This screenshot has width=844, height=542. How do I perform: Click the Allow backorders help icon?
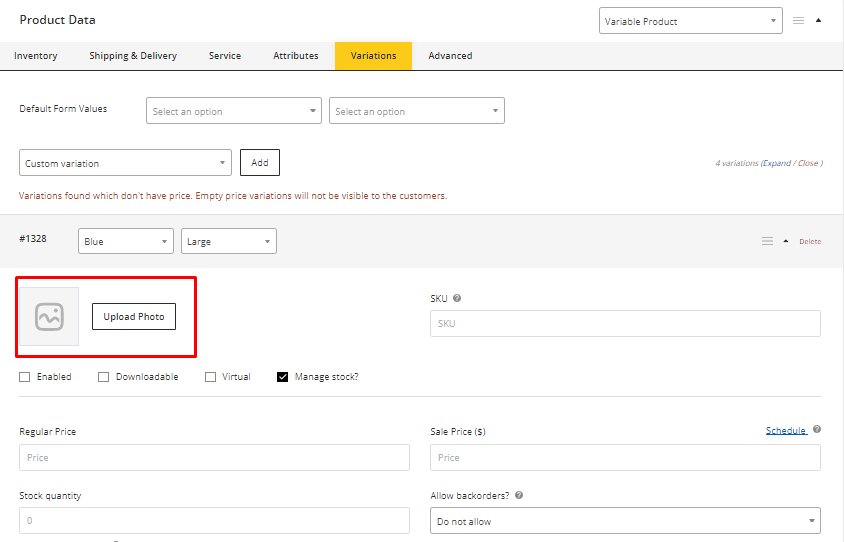coord(518,495)
